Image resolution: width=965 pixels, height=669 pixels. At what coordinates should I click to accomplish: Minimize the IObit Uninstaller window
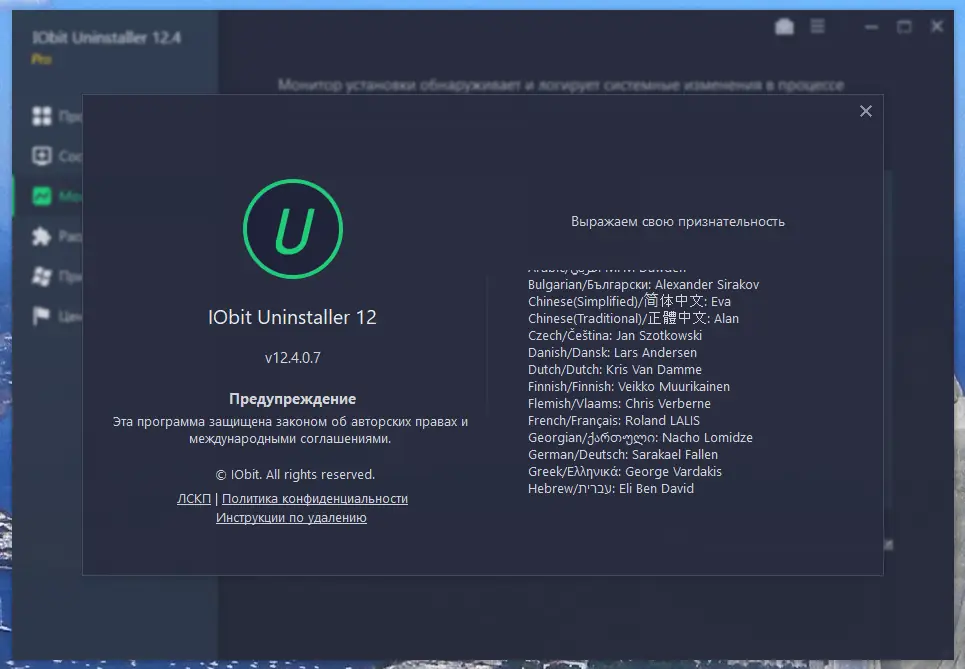pyautogui.click(x=871, y=27)
